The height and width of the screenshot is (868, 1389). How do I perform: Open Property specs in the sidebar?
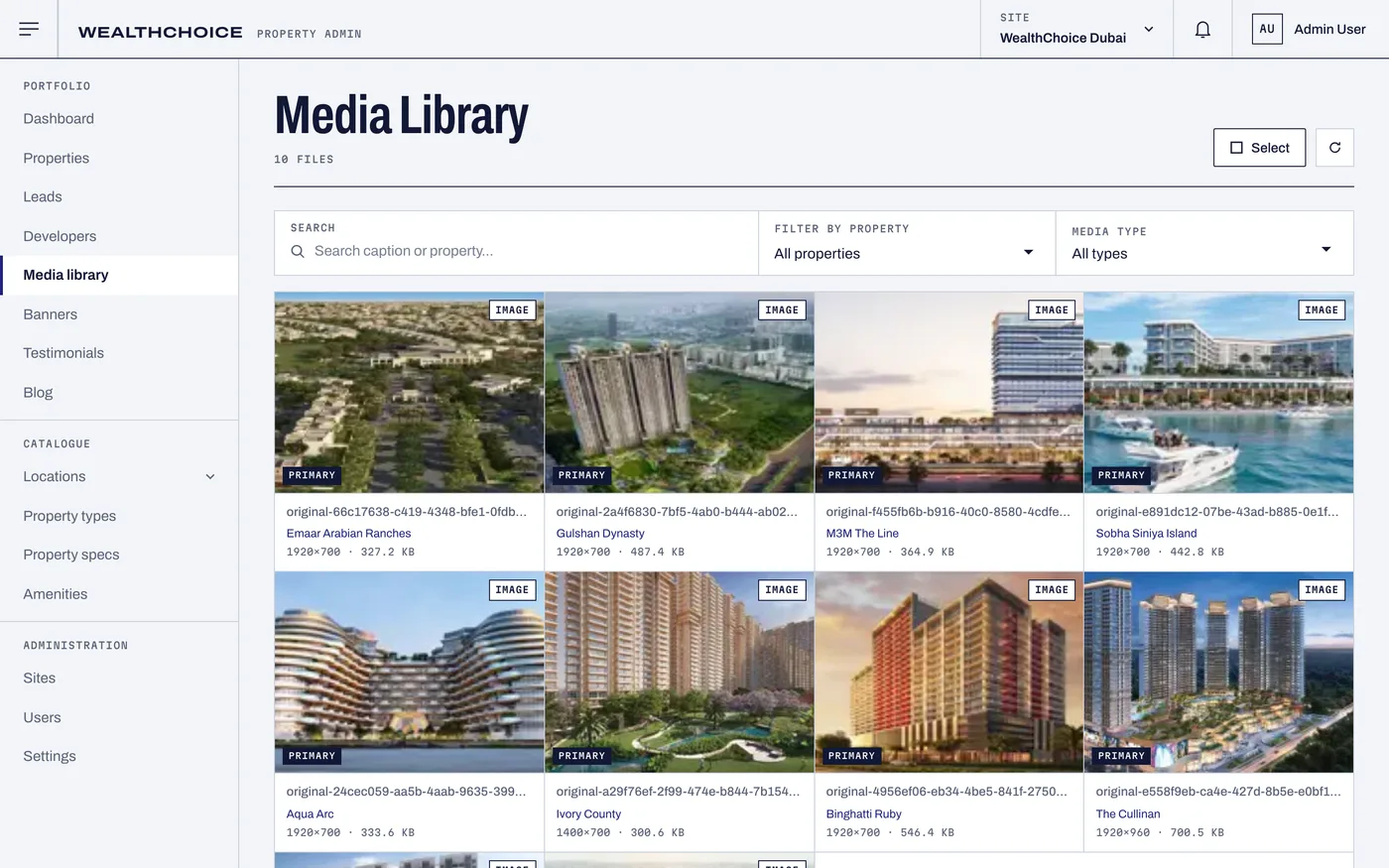click(119, 555)
